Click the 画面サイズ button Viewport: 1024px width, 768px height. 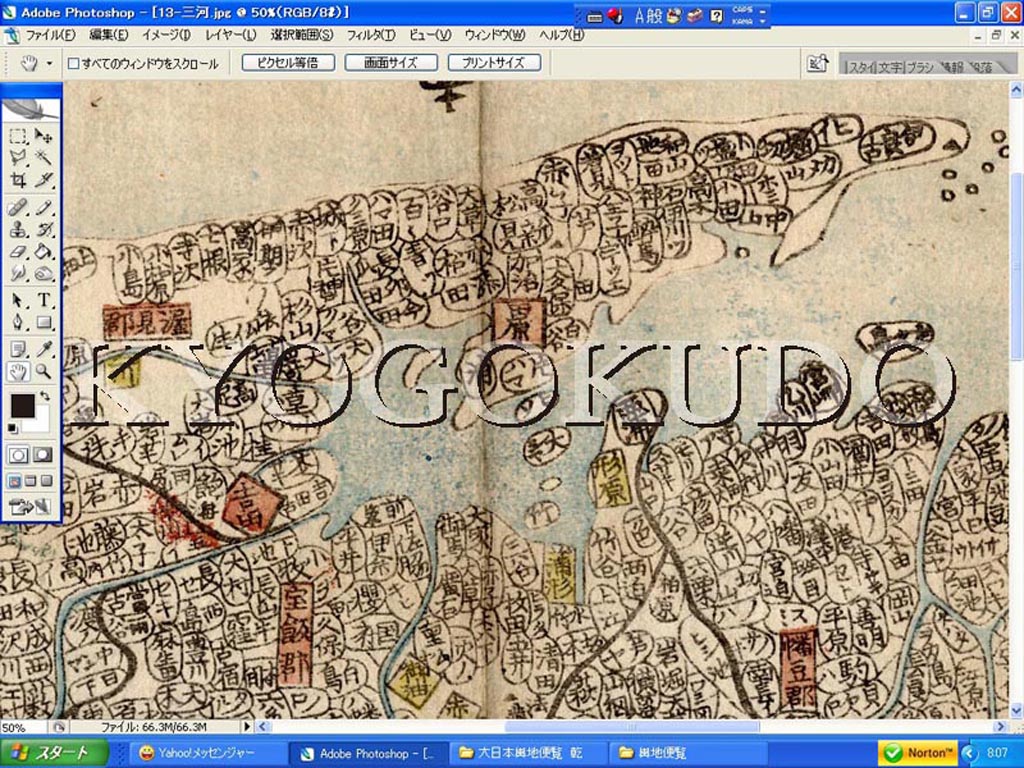point(391,63)
